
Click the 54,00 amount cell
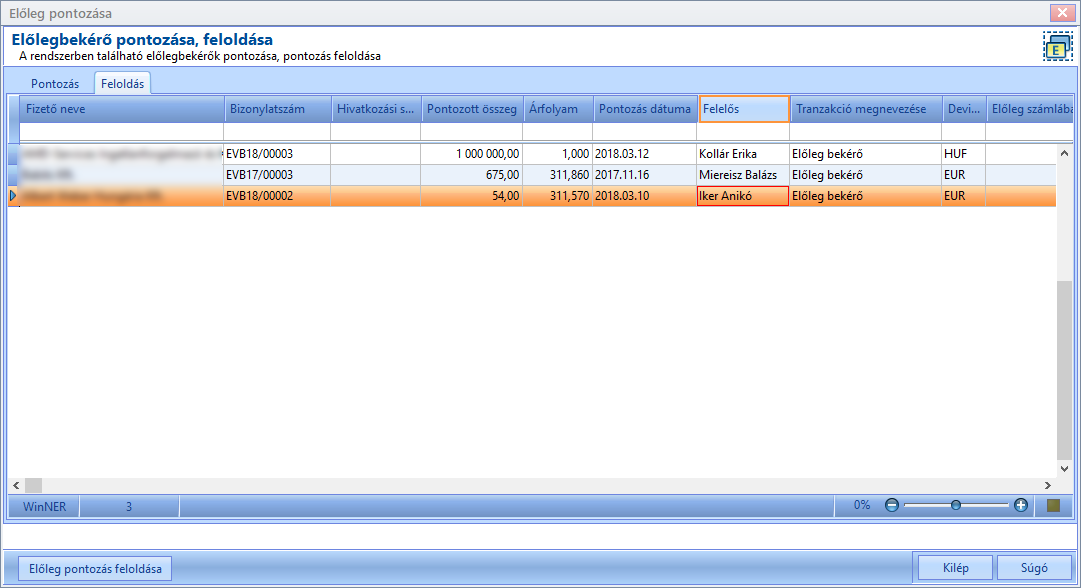(x=472, y=196)
